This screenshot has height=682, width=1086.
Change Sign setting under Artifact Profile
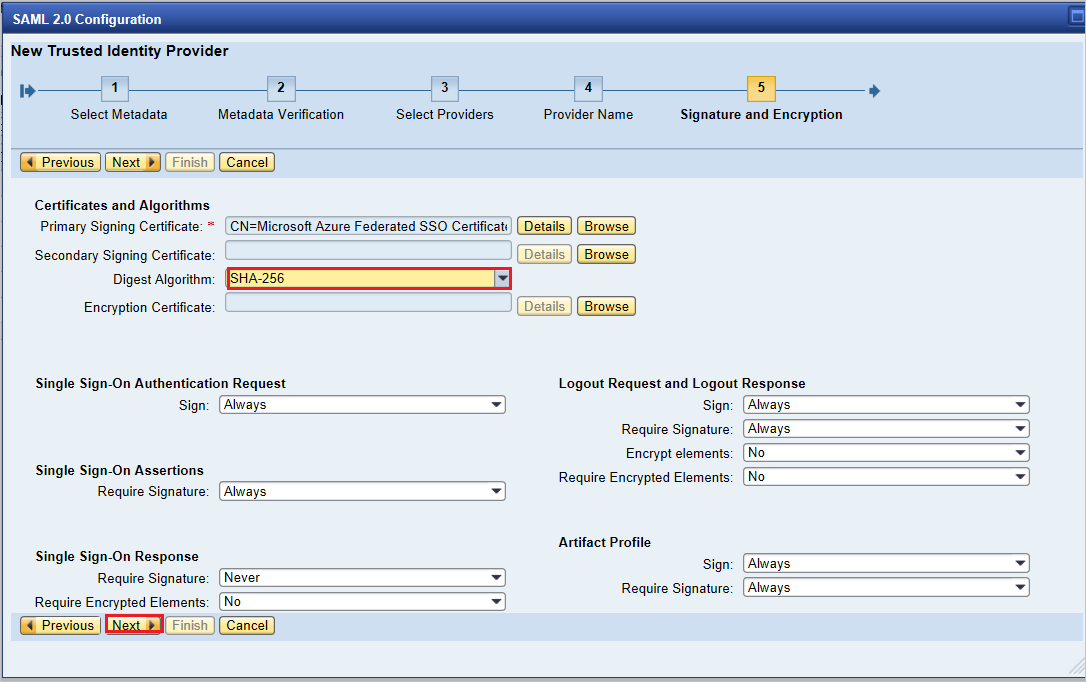coord(1021,563)
